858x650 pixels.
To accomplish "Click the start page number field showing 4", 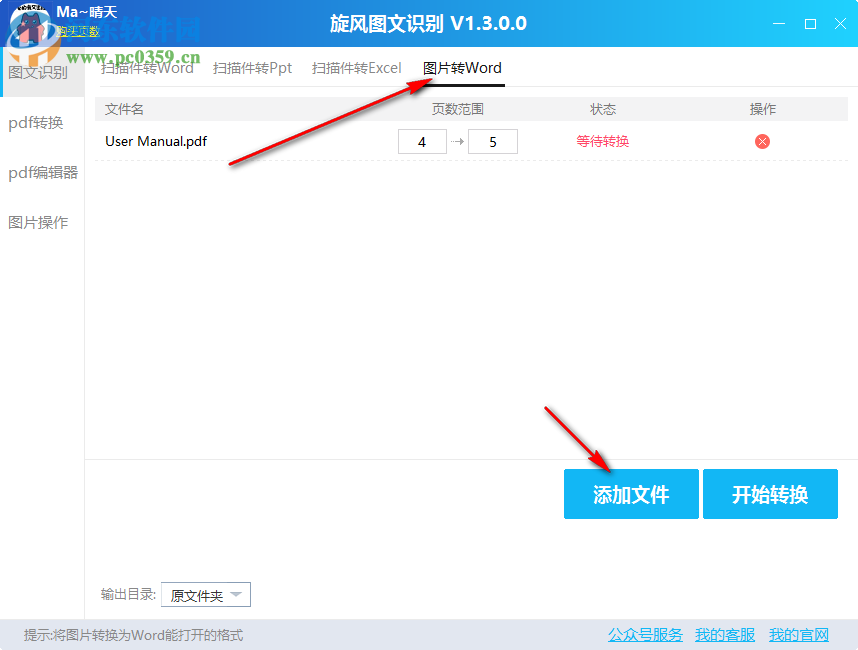I will [422, 141].
